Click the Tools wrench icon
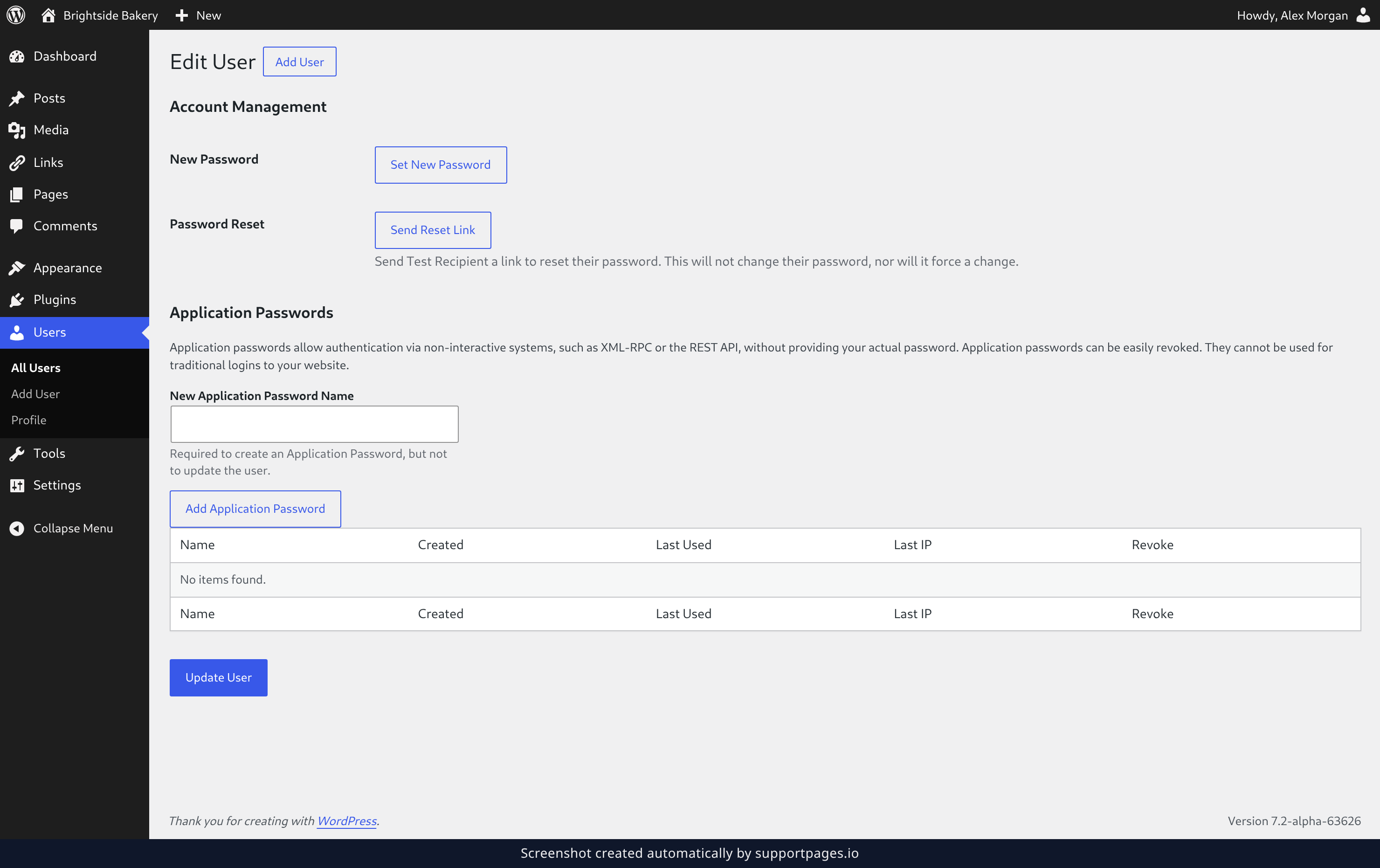 [x=17, y=454]
